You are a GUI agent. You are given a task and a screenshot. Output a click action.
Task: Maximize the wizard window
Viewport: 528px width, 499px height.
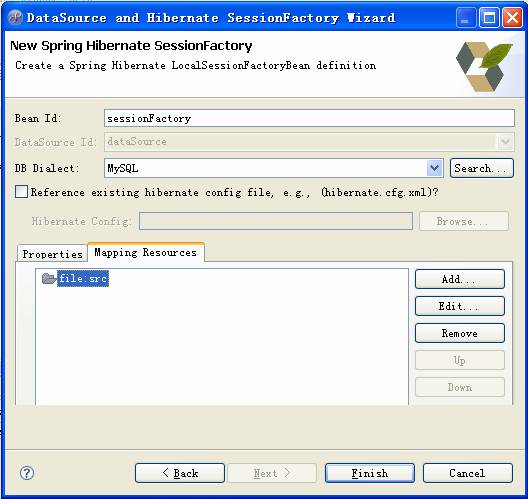(x=489, y=18)
